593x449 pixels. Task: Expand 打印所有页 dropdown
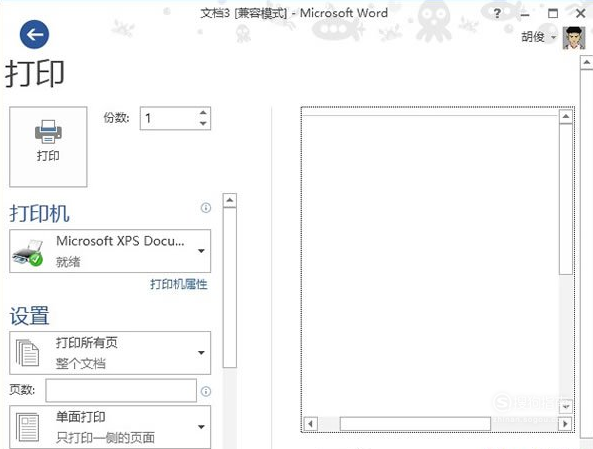[110, 353]
